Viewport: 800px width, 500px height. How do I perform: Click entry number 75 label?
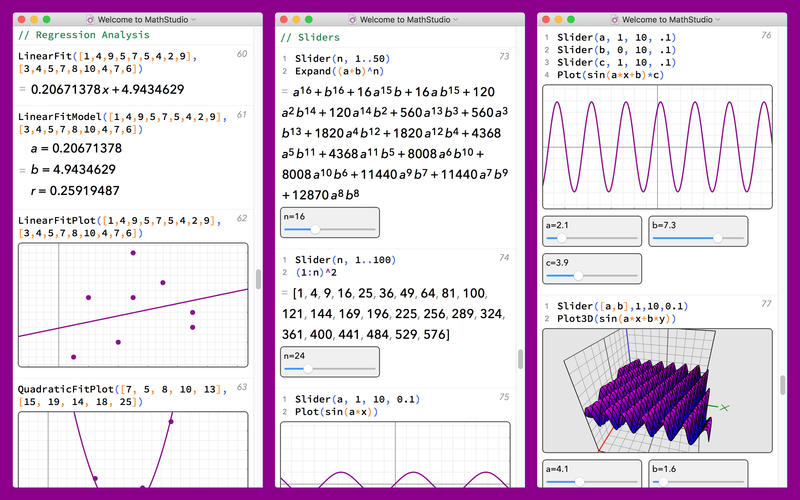tap(504, 397)
